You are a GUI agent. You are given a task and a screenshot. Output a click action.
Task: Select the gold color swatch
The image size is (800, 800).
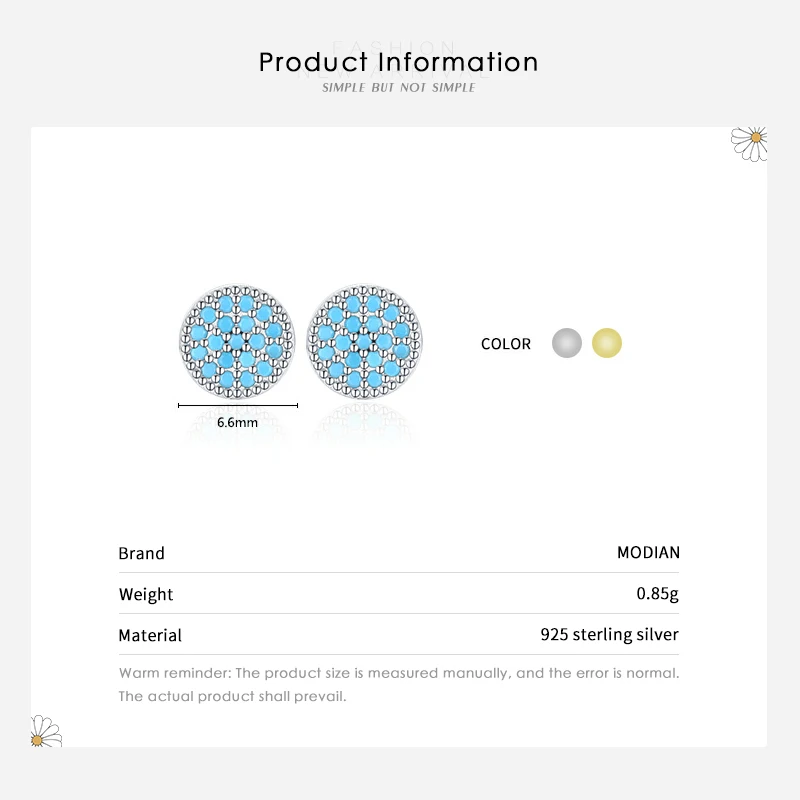coord(606,343)
